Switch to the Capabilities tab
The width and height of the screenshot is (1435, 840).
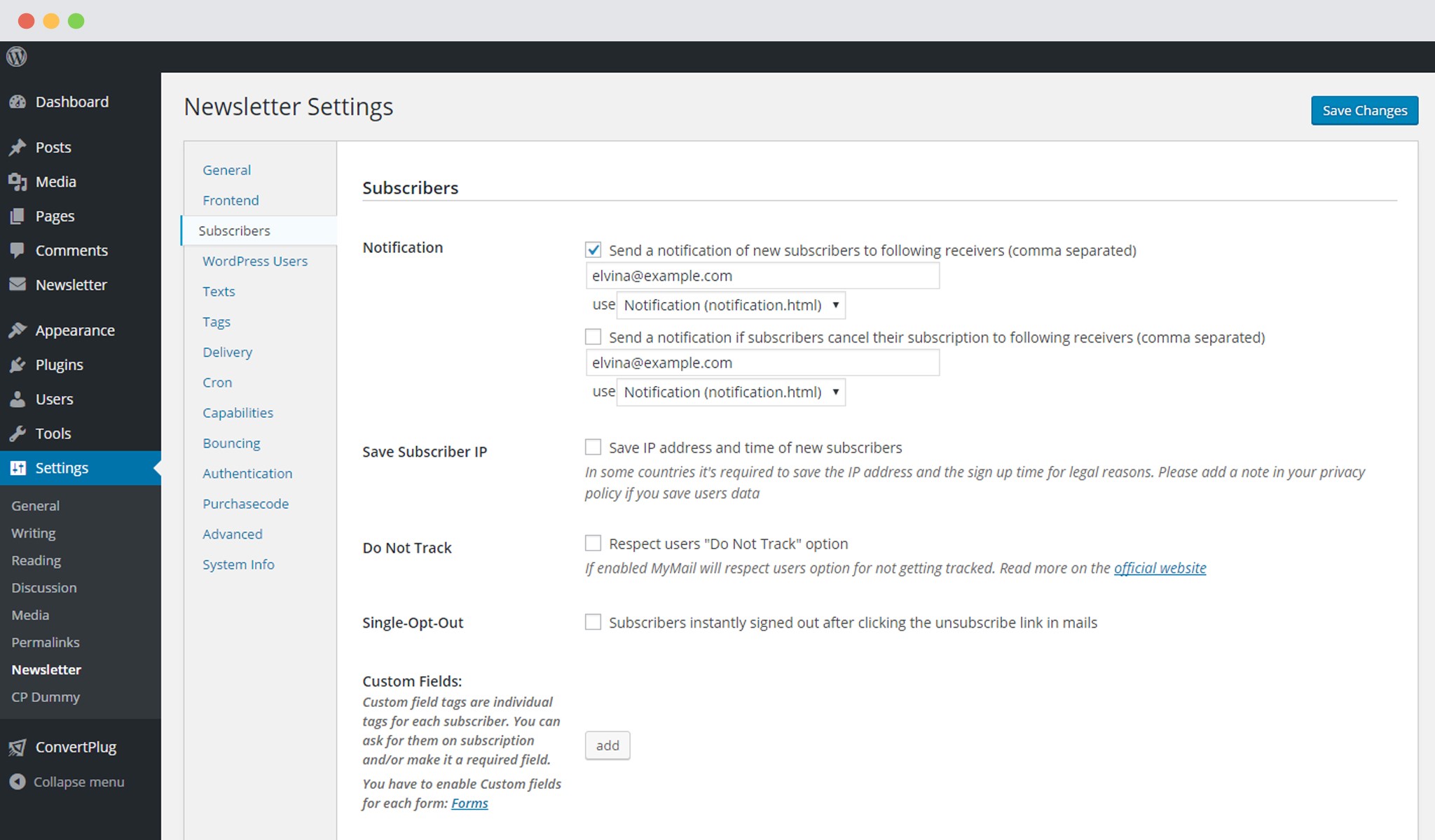tap(238, 413)
